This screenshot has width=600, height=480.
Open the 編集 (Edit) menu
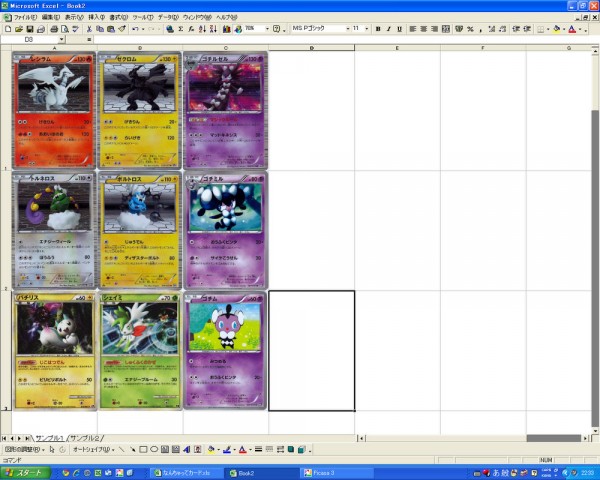51,18
